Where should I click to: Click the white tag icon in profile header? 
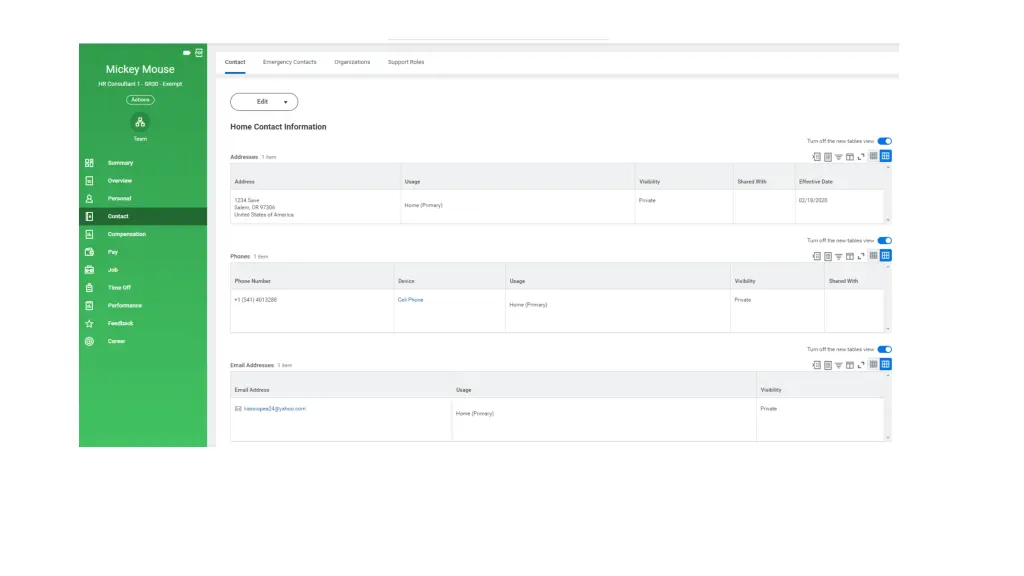[187, 52]
